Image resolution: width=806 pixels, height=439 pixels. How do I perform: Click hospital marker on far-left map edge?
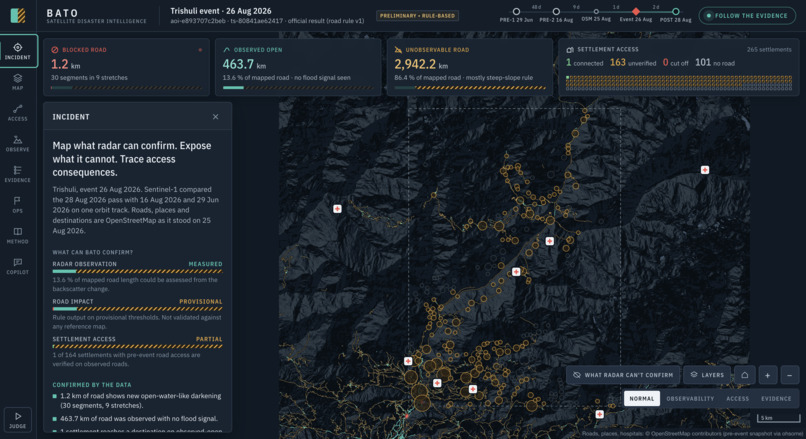pyautogui.click(x=337, y=209)
